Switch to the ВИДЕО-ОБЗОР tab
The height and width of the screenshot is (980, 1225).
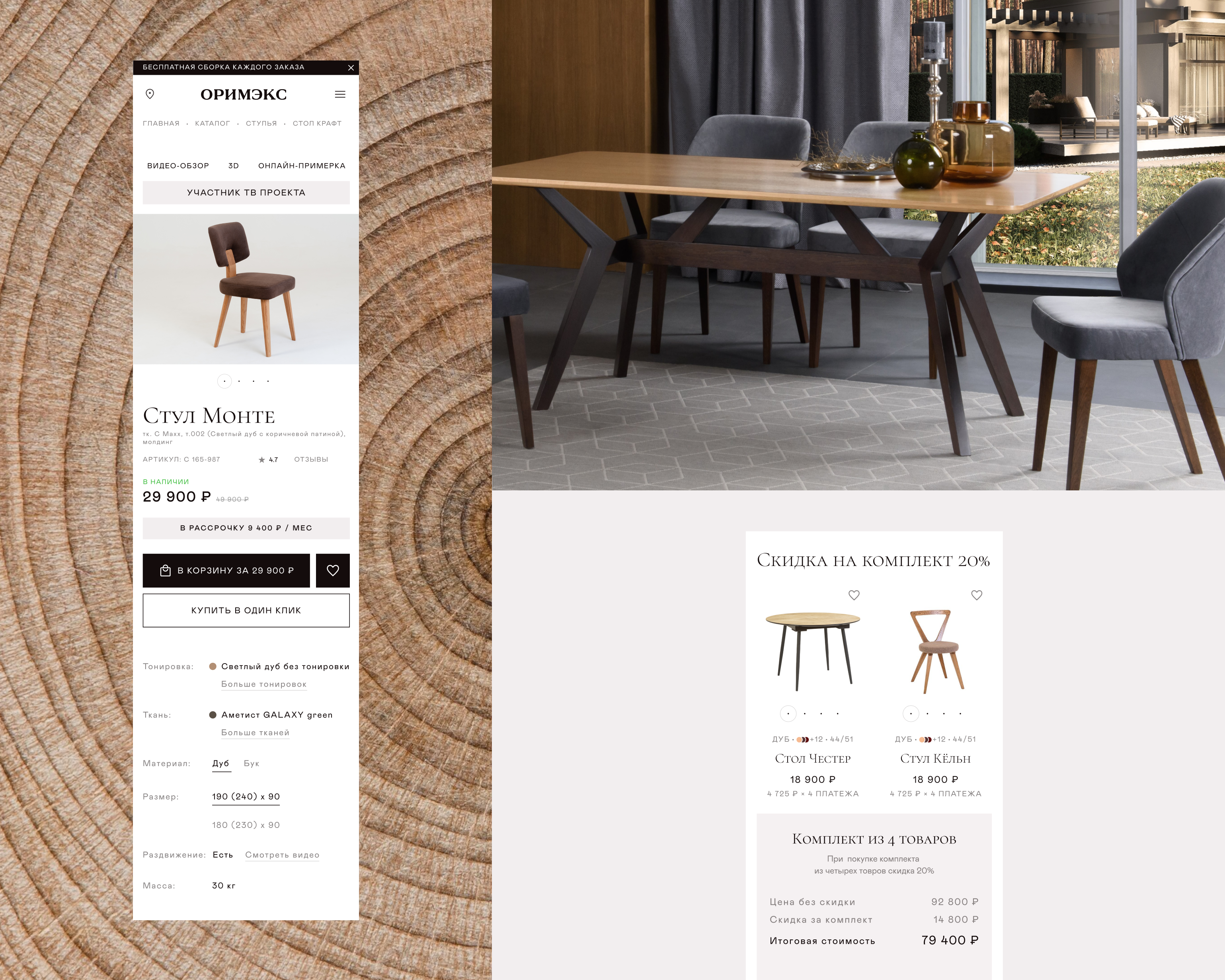178,166
